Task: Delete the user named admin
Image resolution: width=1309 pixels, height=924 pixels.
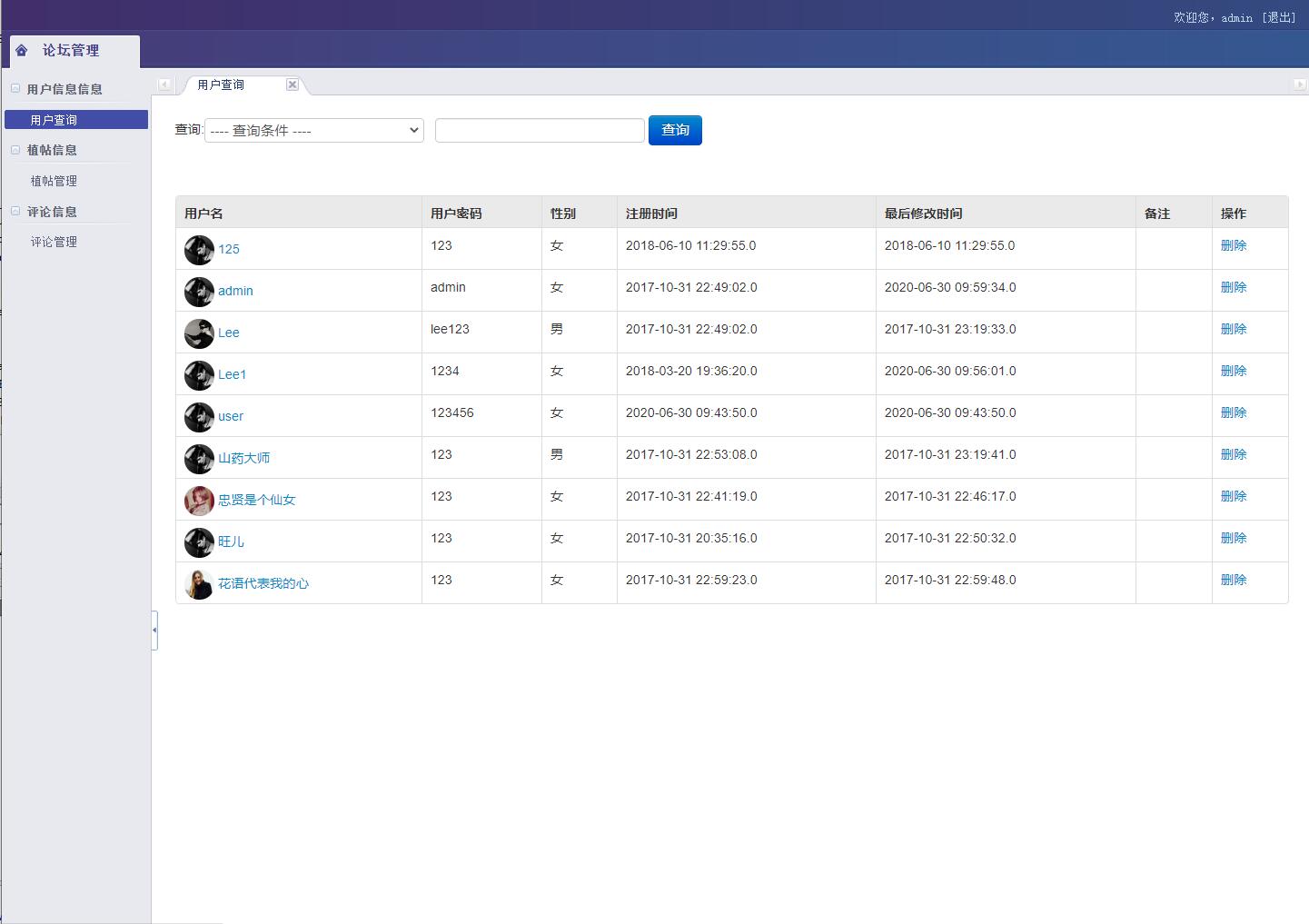Action: click(x=1233, y=287)
